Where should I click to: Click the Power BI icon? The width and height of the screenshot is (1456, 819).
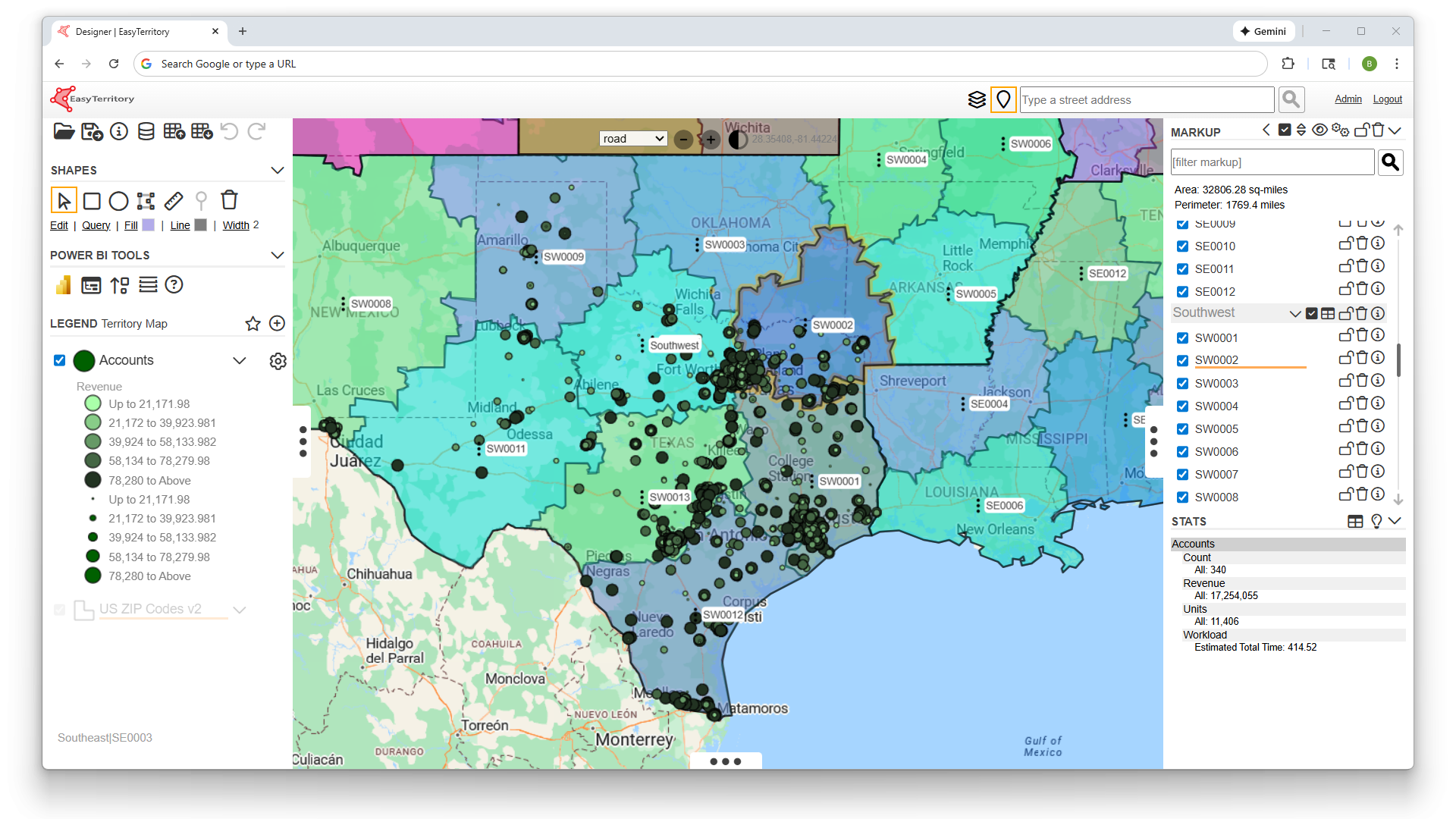tap(63, 285)
